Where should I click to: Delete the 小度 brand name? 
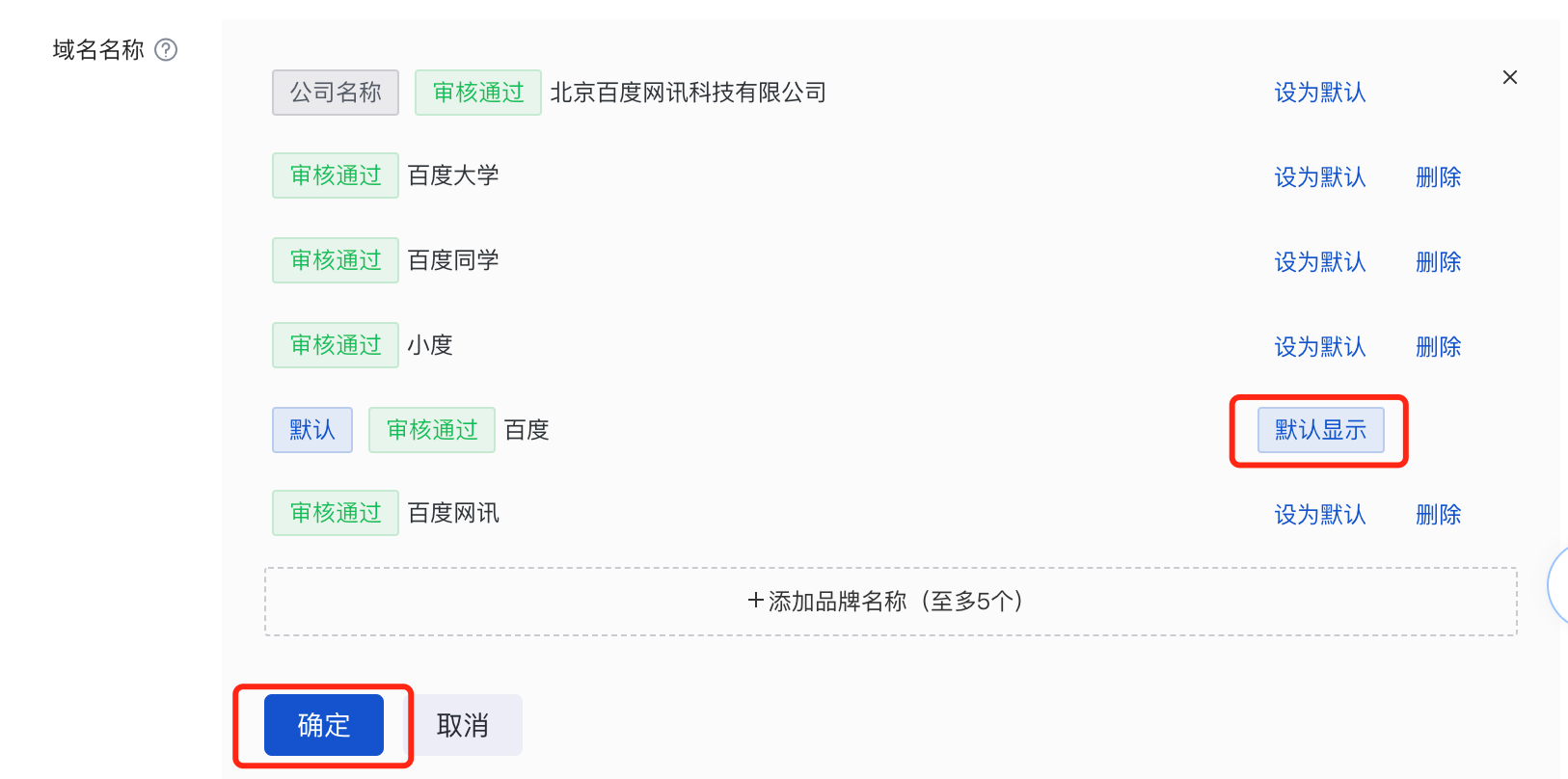click(1438, 347)
